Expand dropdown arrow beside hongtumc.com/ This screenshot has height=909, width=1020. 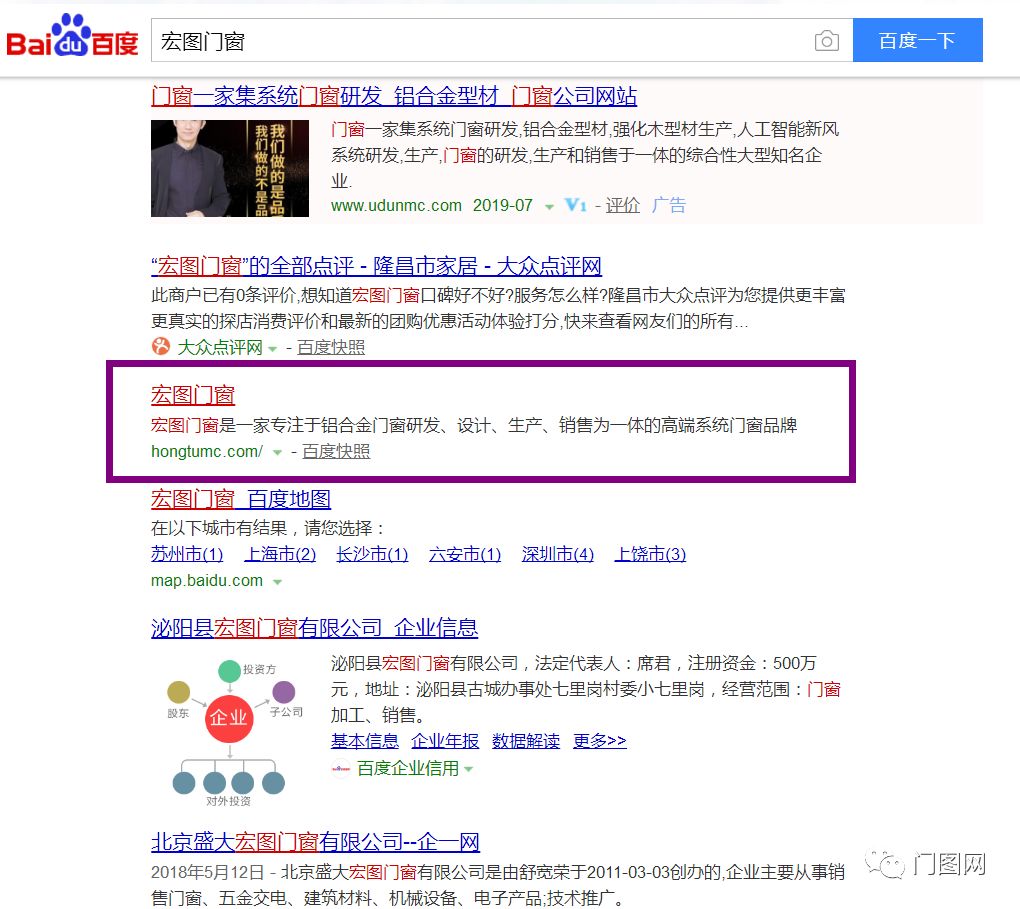point(277,452)
